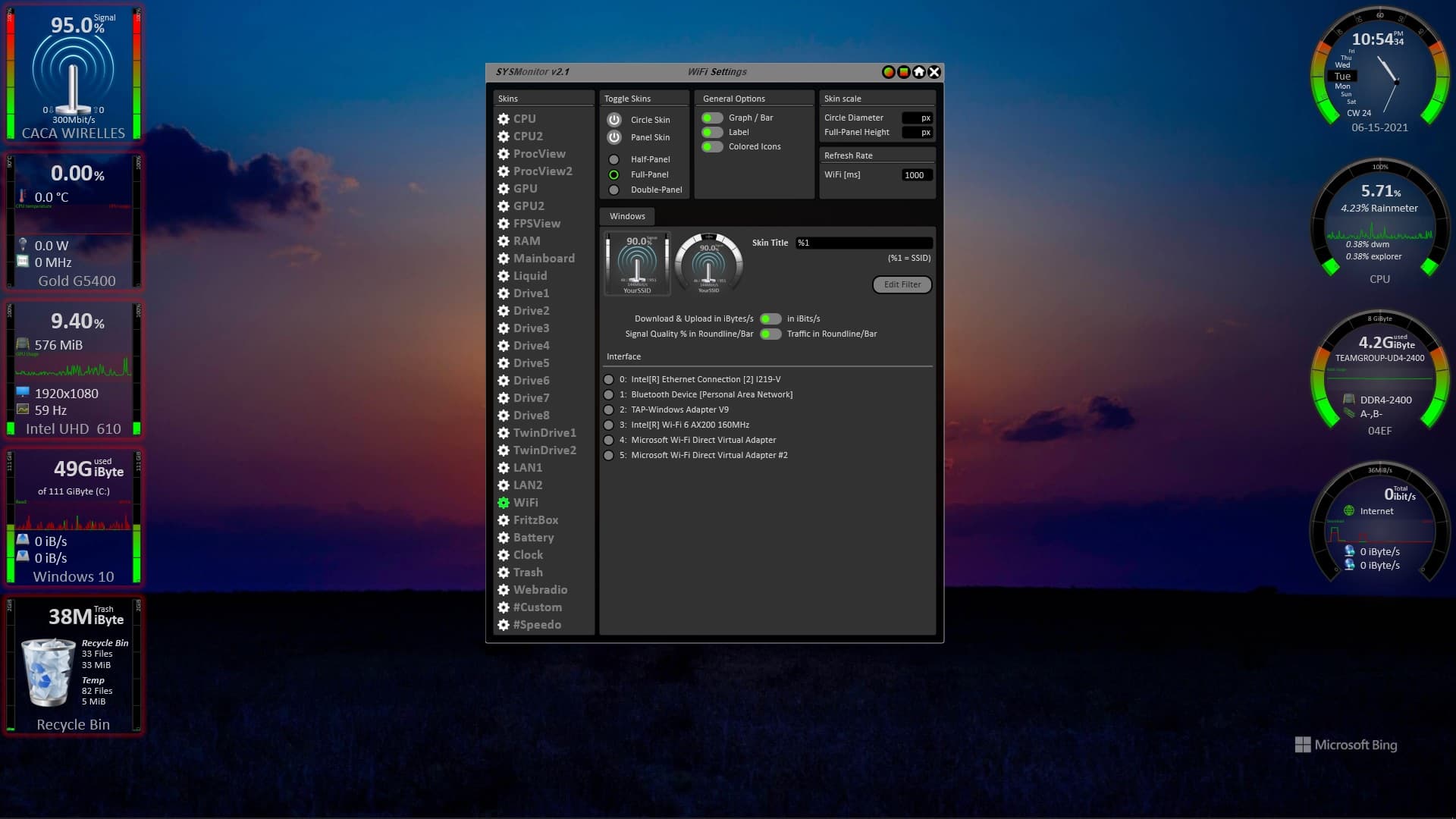The image size is (1456, 819).
Task: Toggle the Colored Icons switch
Action: pos(712,147)
